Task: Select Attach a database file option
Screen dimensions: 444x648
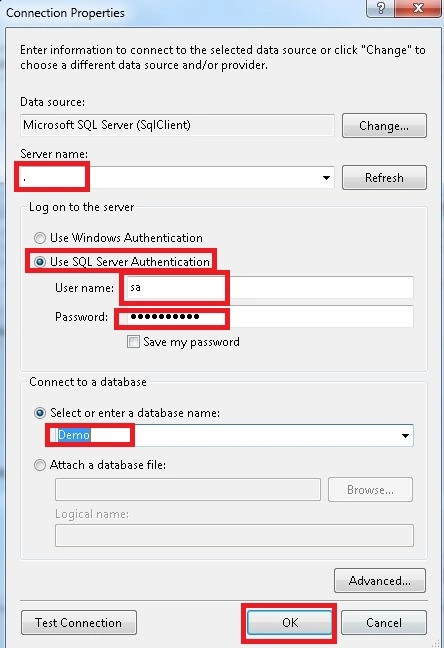Action: (40, 465)
